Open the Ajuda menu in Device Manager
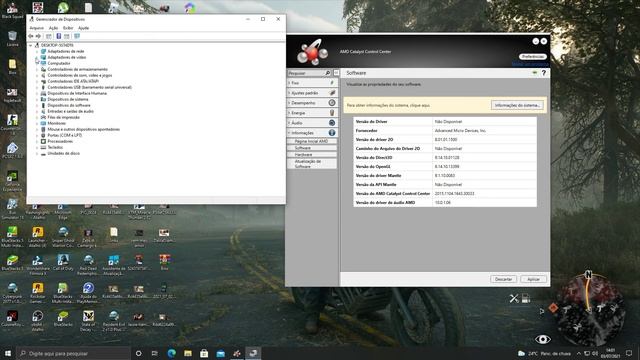 click(83, 28)
